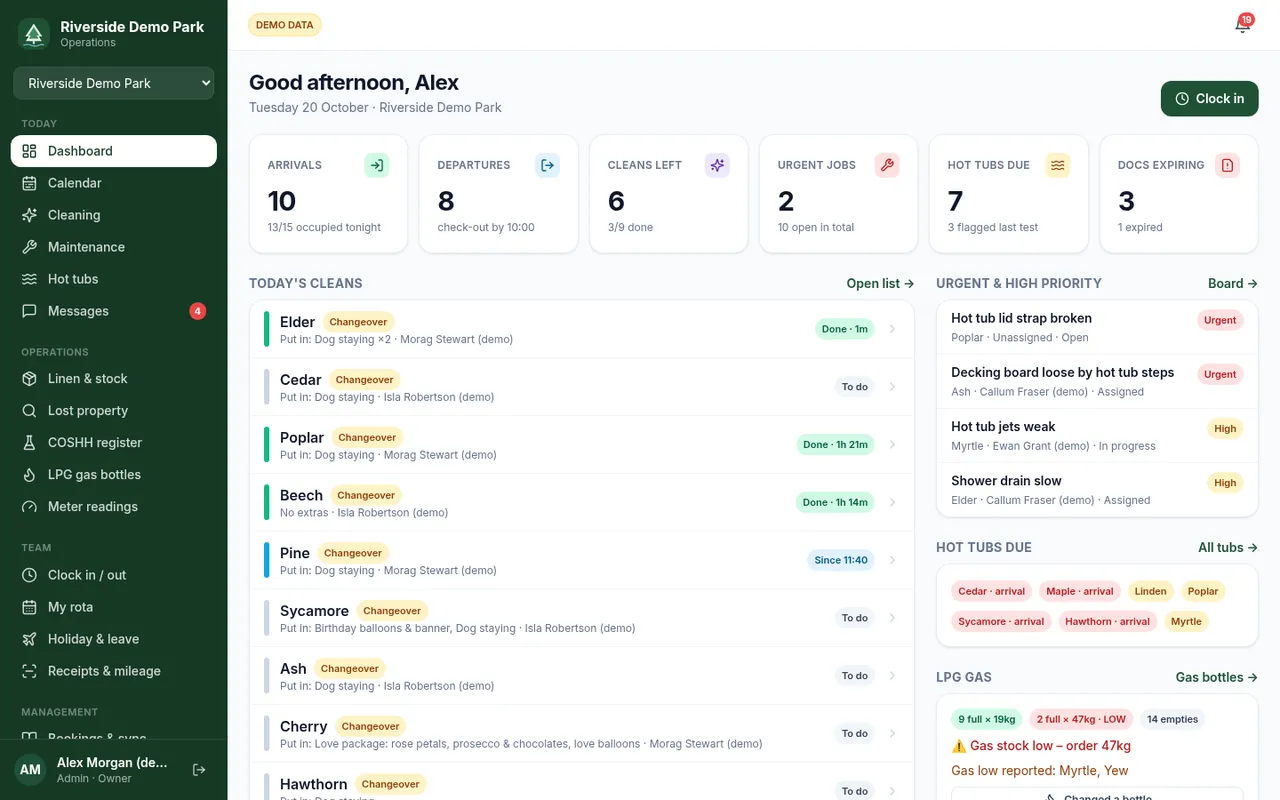Click the Riverside Demo Park tree logo

click(x=34, y=34)
